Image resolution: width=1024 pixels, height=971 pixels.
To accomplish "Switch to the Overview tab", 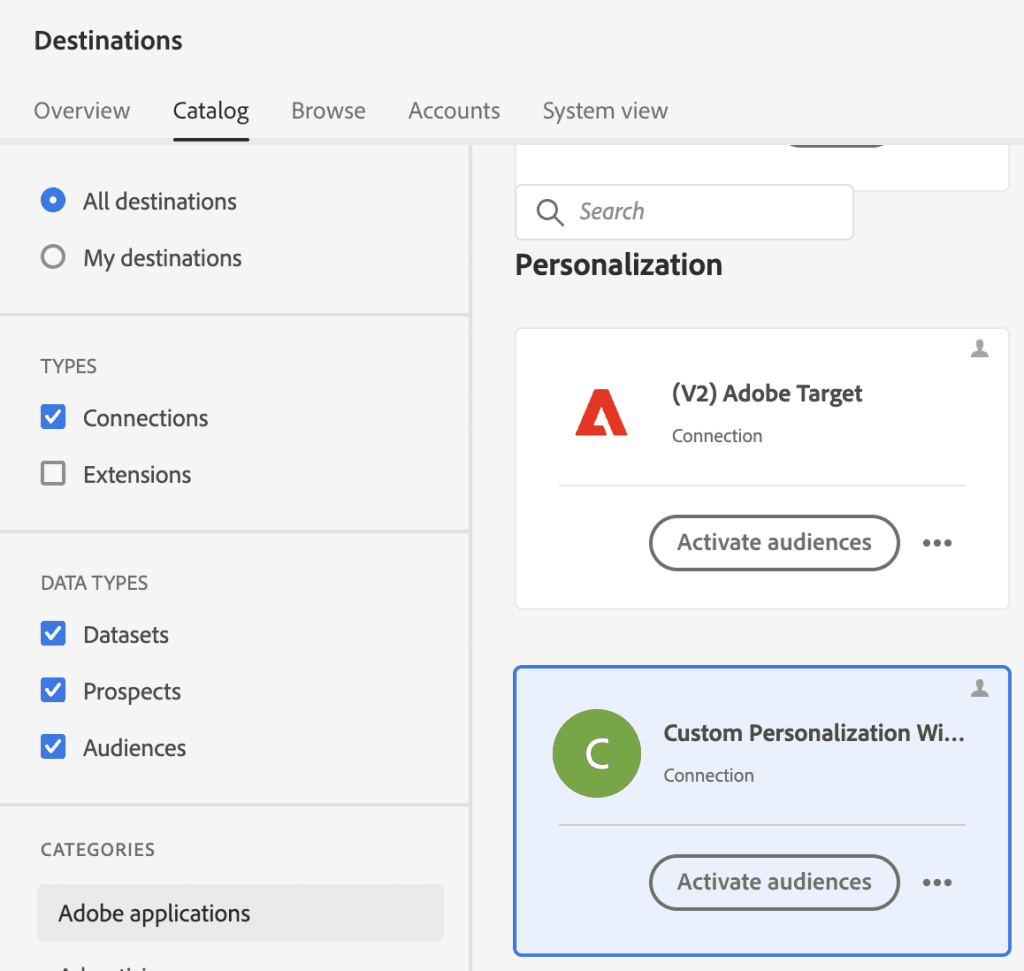I will (x=82, y=110).
